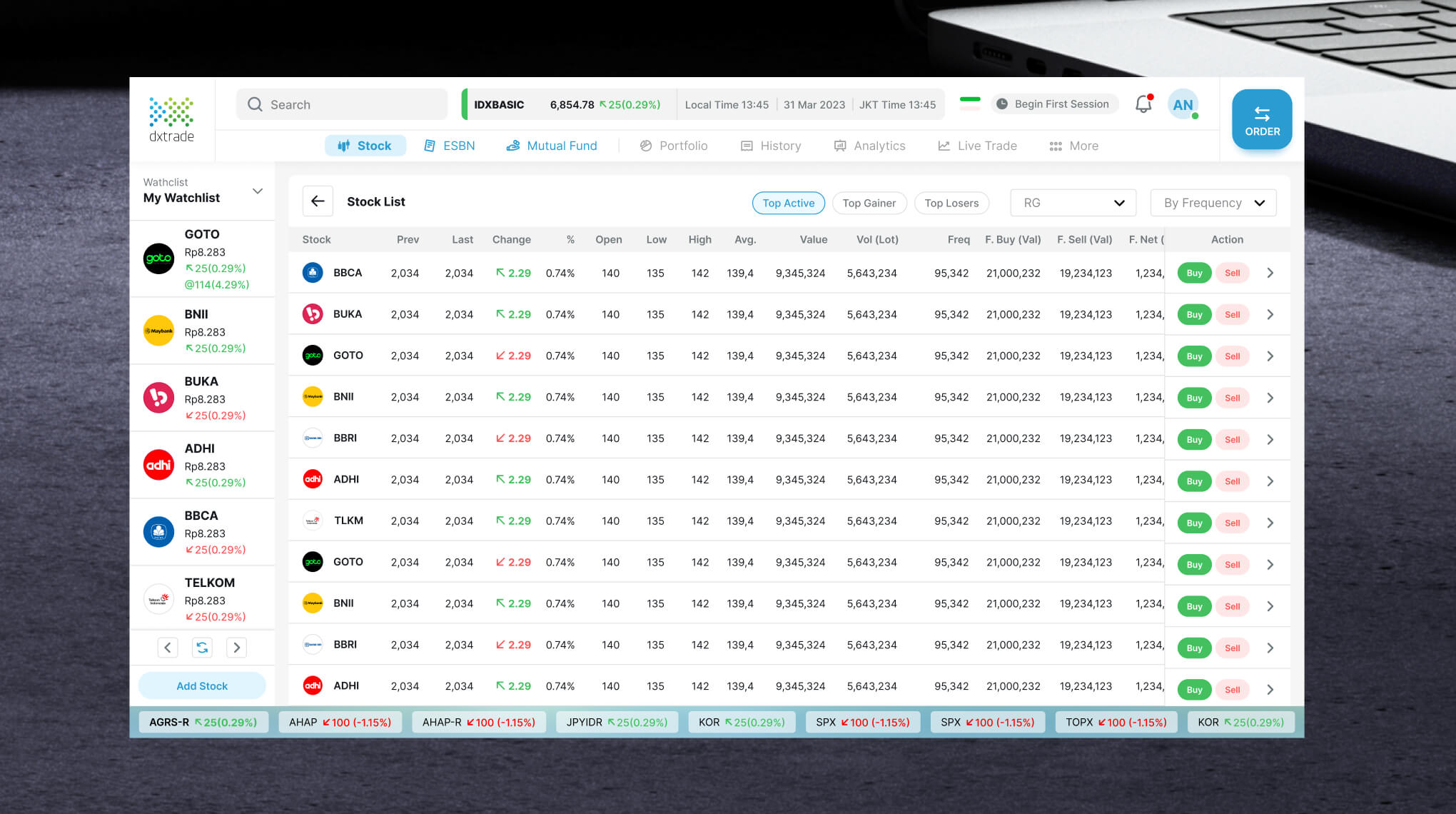
Task: Click the Portfolio pie chart icon
Action: click(646, 146)
